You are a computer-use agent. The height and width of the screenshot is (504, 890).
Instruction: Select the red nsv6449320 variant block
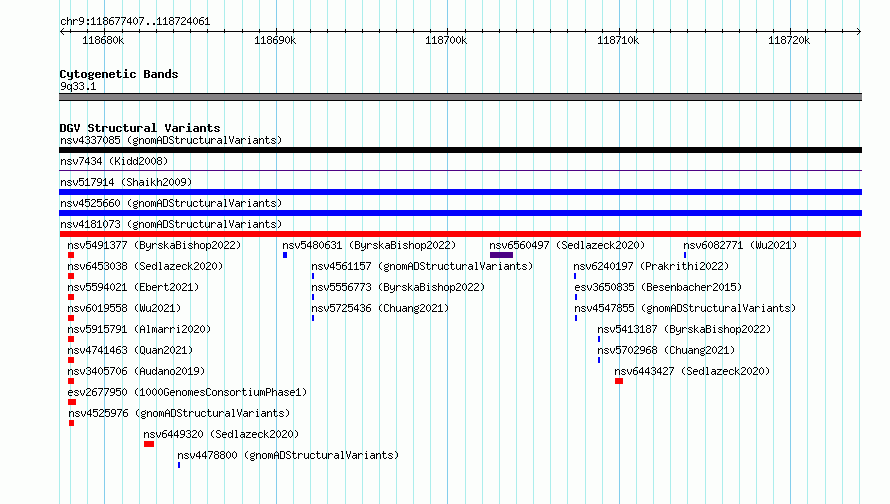(x=149, y=444)
